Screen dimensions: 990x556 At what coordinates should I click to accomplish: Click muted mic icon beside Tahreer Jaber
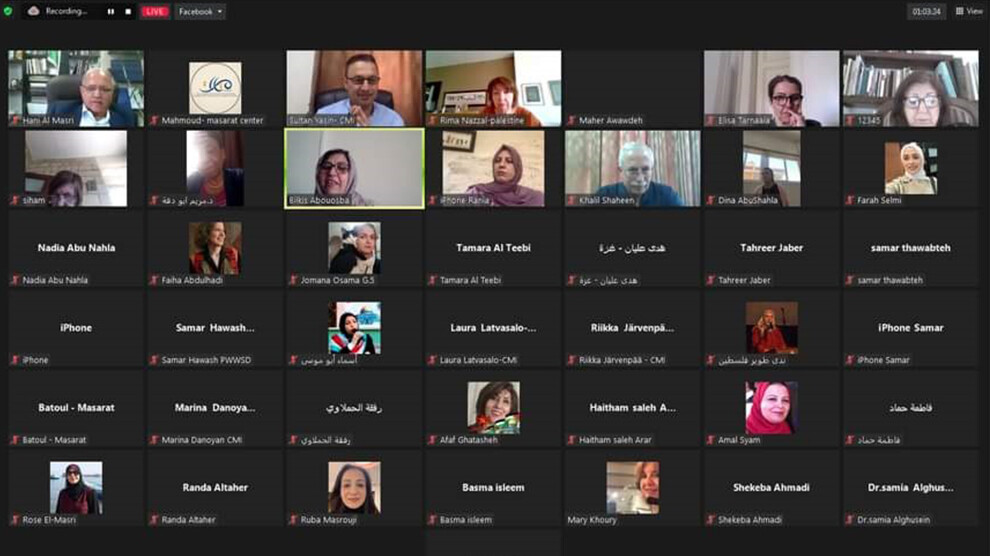tap(711, 280)
